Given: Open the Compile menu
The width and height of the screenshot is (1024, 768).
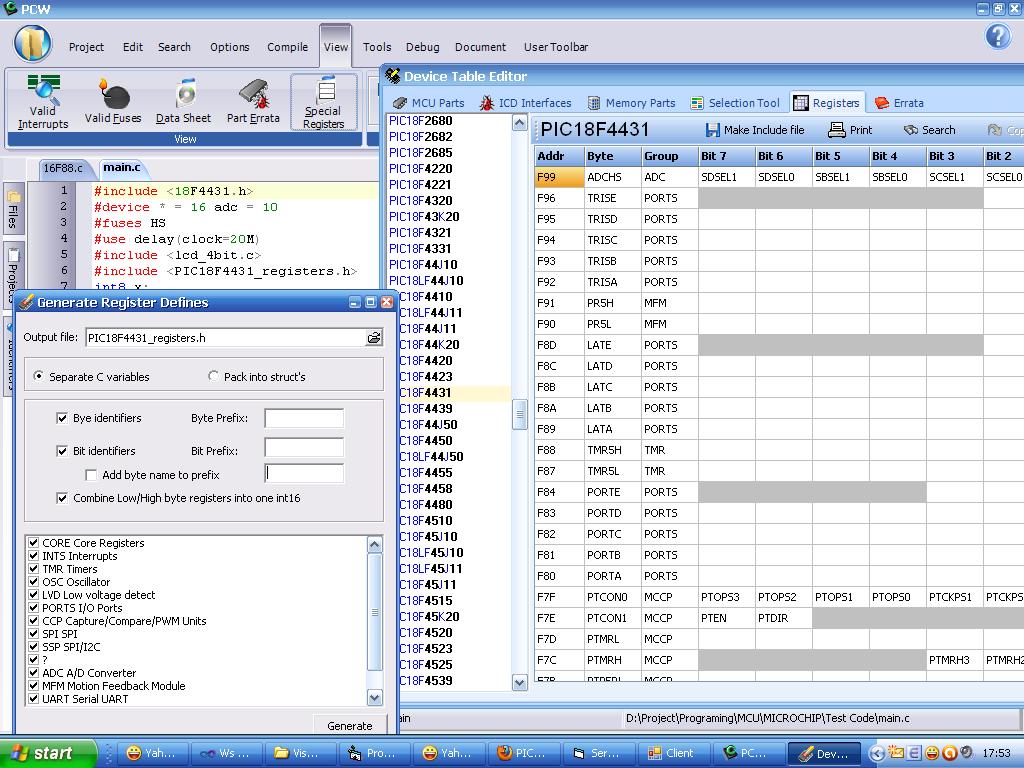Looking at the screenshot, I should coord(287,47).
